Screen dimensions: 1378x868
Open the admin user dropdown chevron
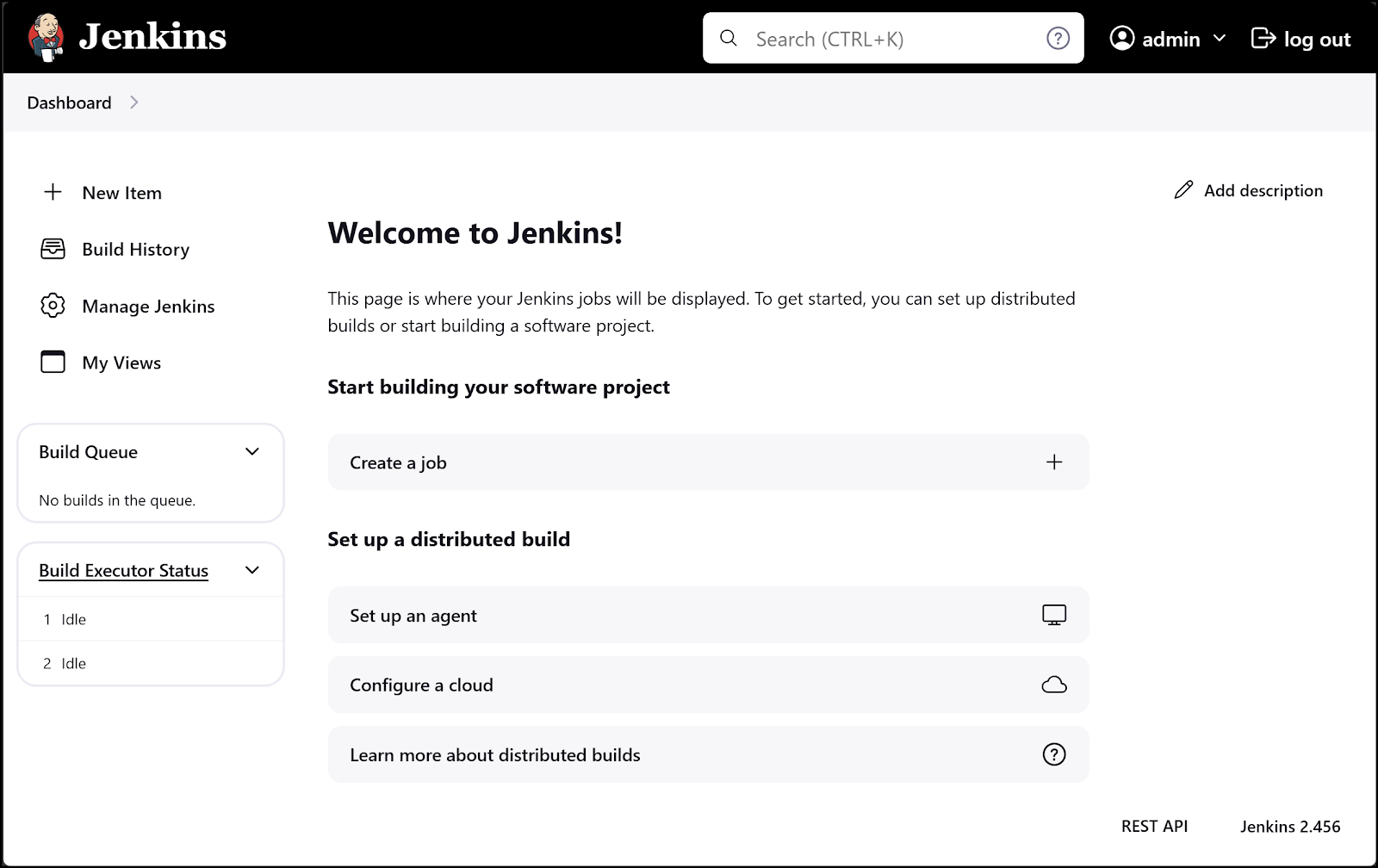tap(1220, 38)
